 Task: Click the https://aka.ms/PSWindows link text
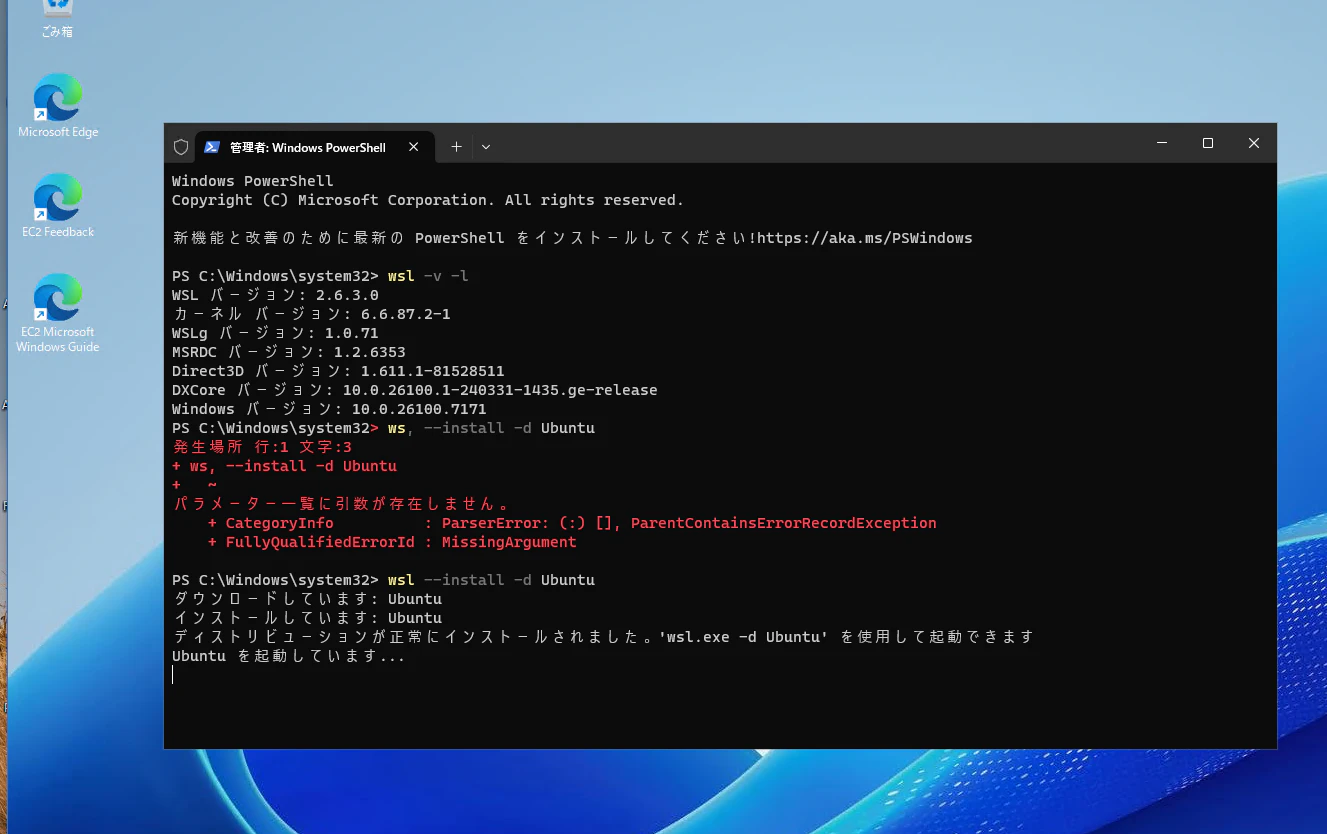[x=865, y=238]
